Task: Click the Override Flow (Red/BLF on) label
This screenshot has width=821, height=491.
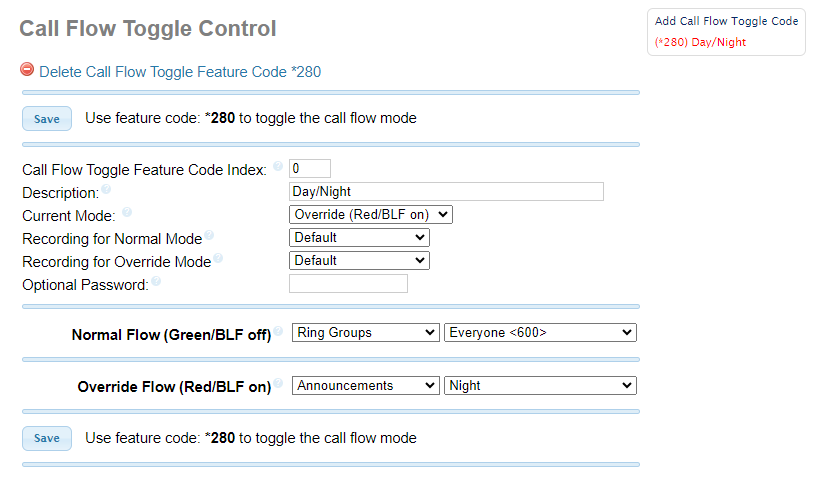Action: [x=174, y=387]
